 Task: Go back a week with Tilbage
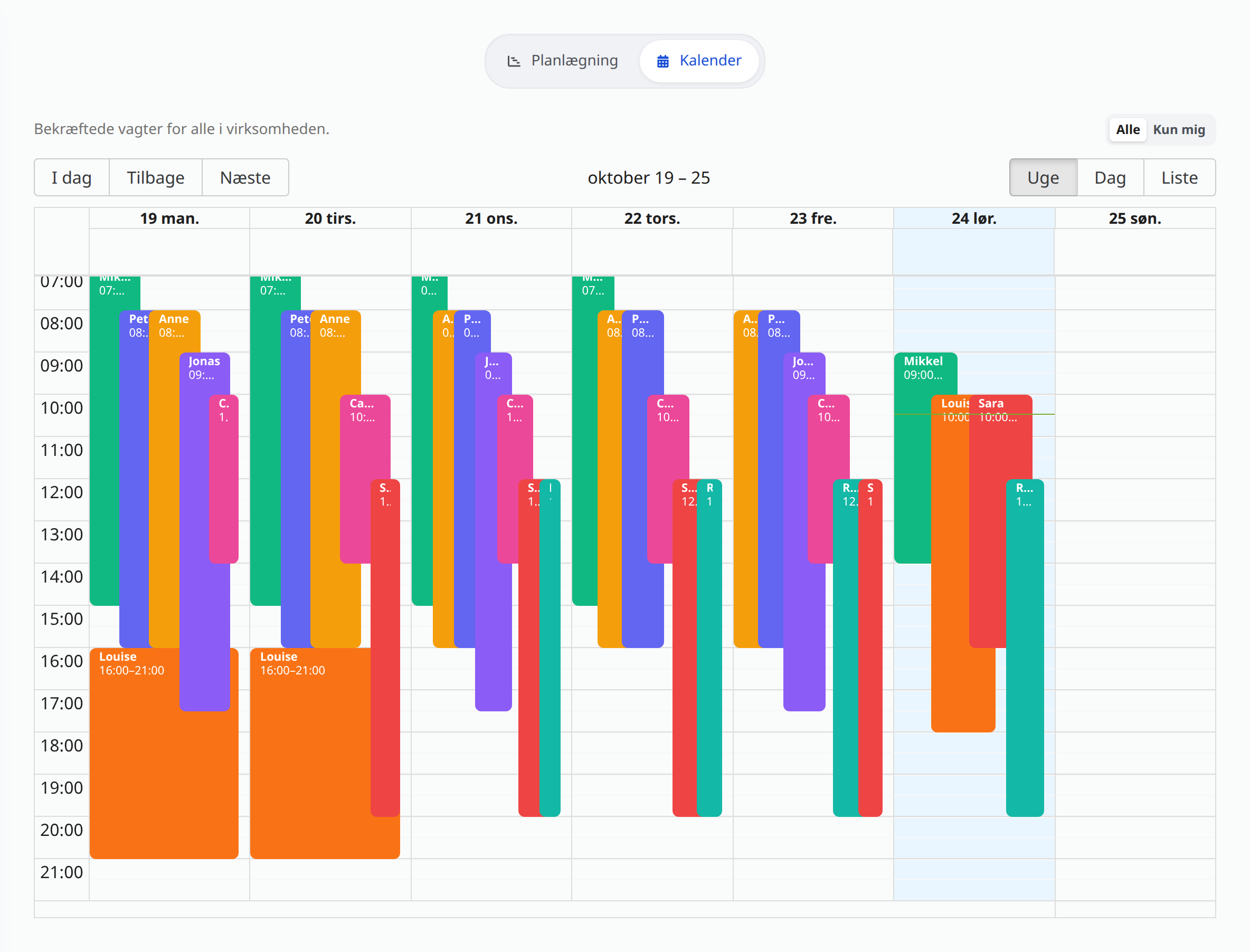(155, 178)
